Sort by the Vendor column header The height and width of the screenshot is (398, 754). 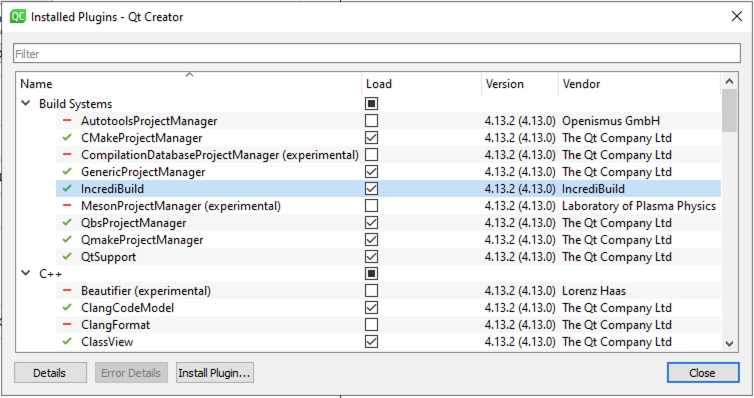pos(640,83)
